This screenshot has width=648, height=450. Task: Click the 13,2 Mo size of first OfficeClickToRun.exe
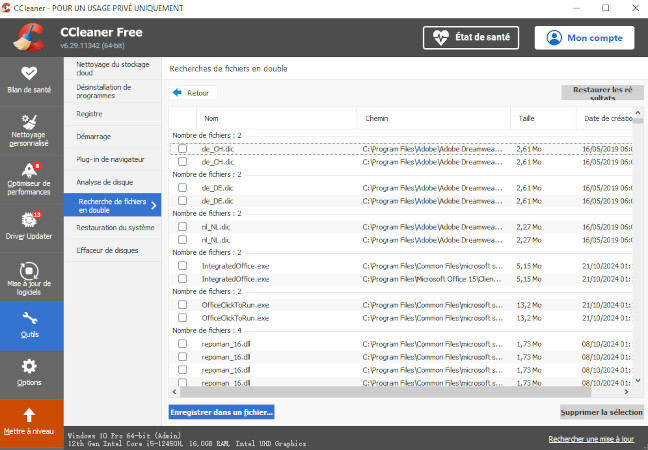529,305
